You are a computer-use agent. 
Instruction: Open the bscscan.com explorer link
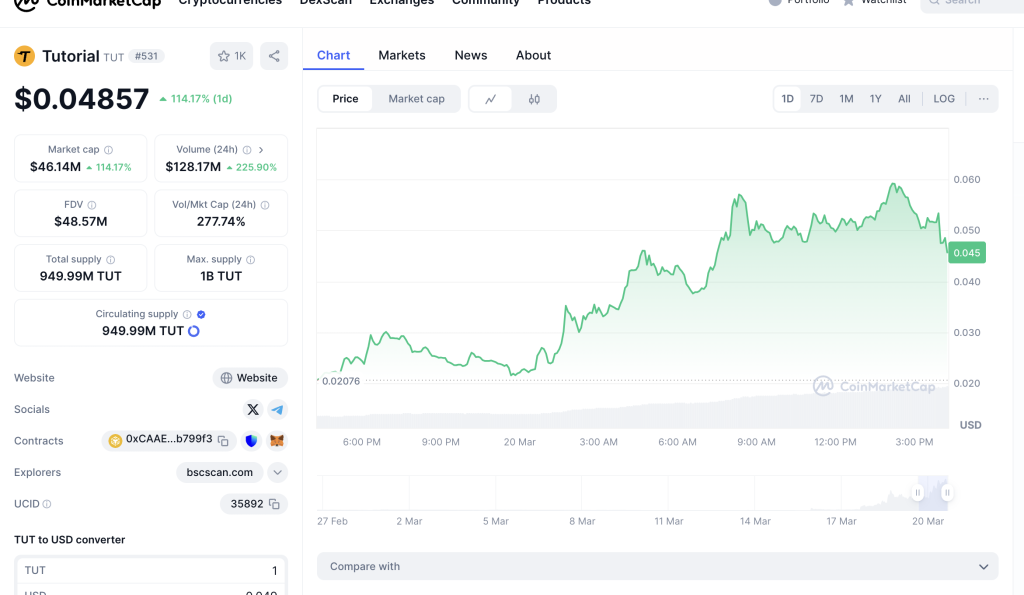(x=219, y=472)
